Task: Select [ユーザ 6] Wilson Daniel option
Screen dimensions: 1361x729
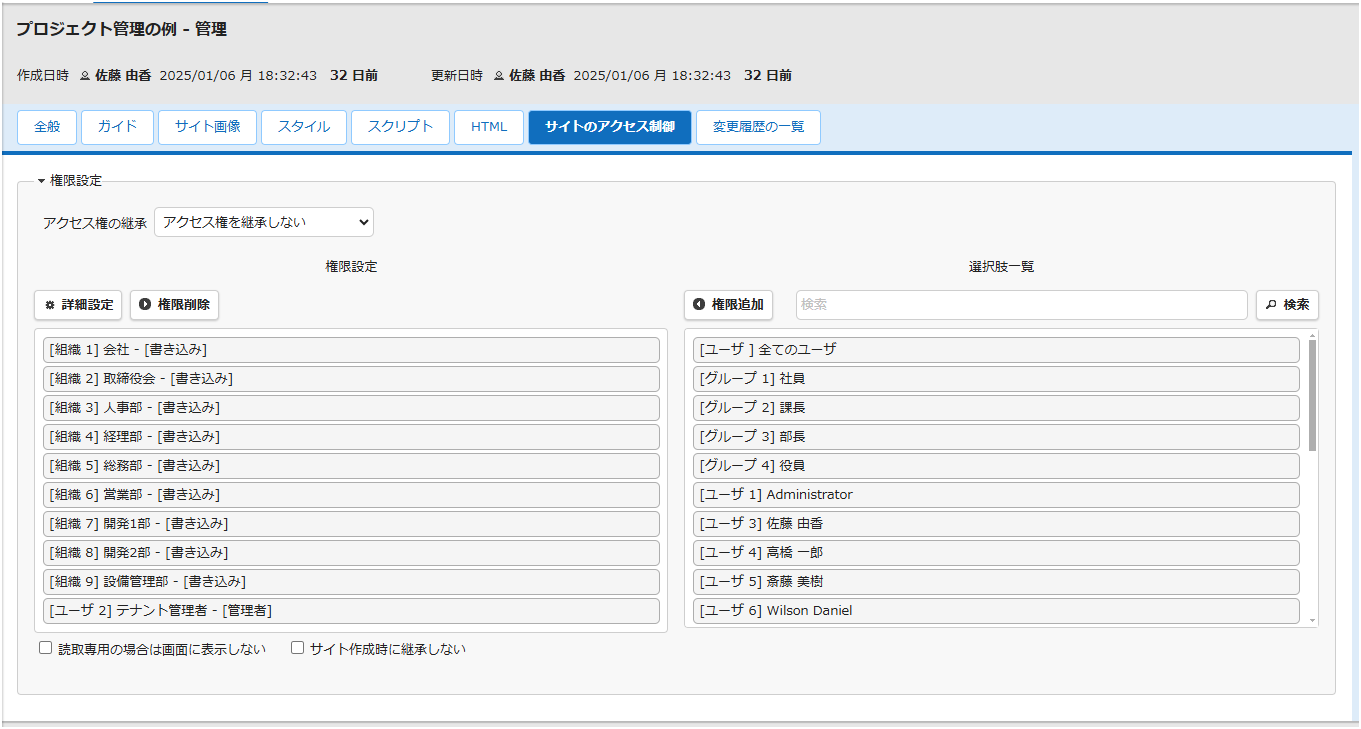Action: 996,610
